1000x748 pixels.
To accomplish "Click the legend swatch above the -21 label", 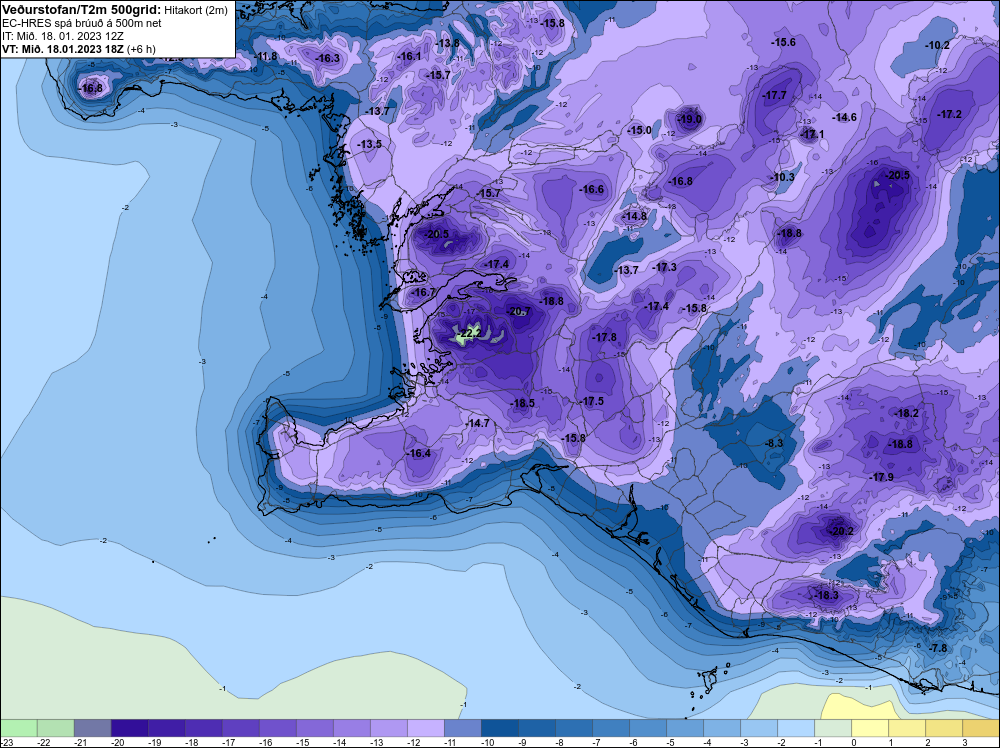I will point(92,728).
